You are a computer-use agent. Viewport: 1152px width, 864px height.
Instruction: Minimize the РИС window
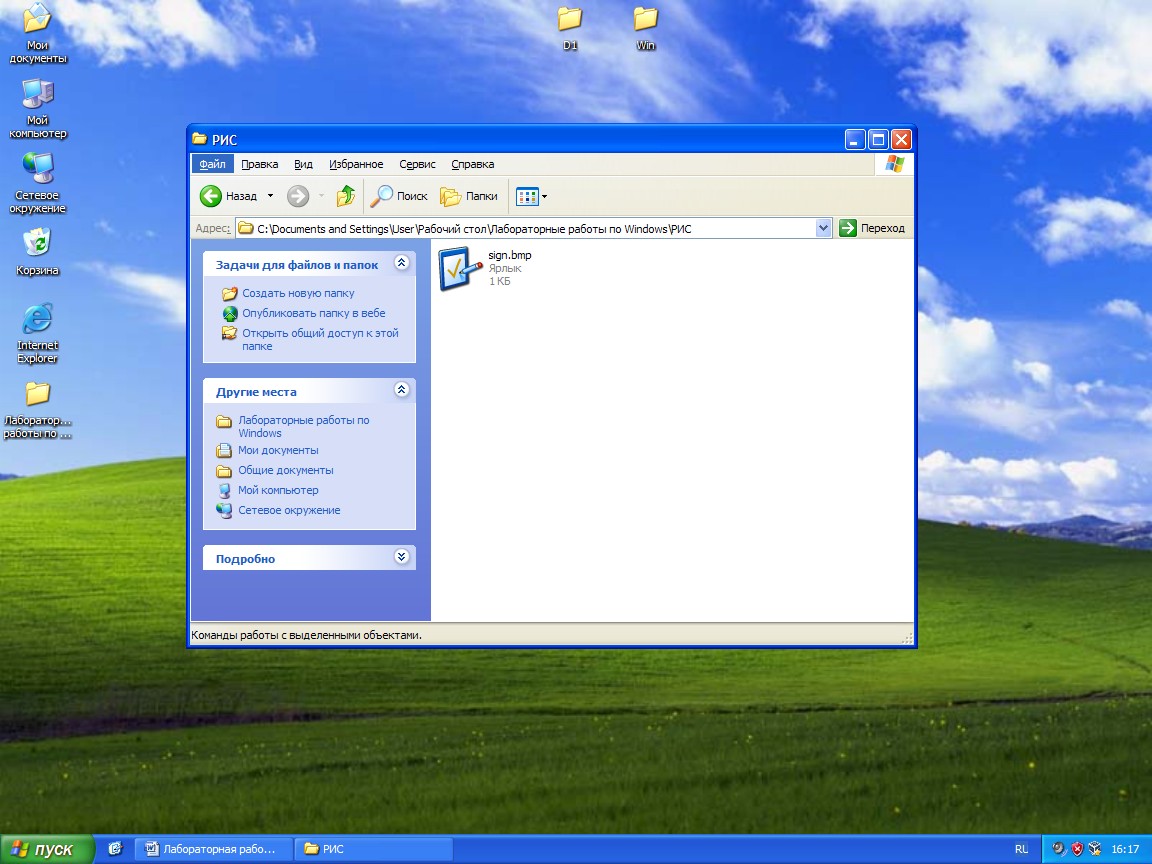coord(854,140)
